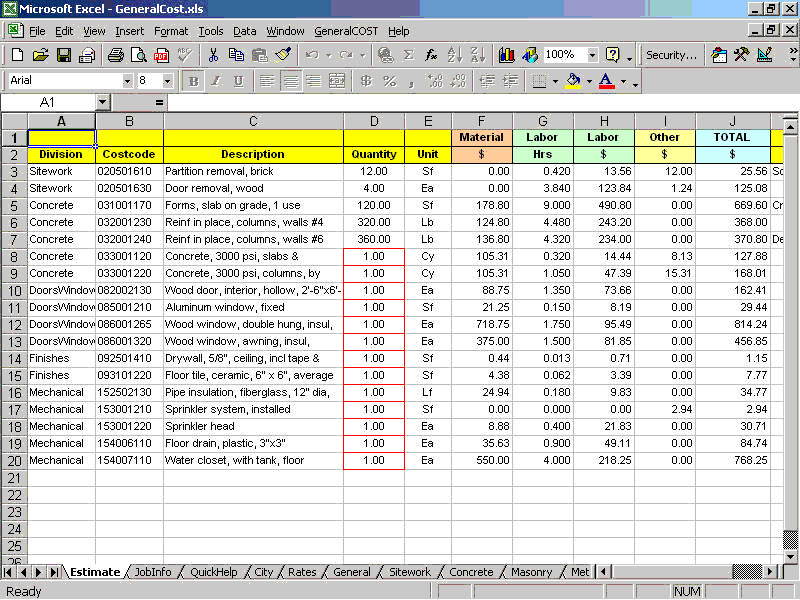Switch to the JobInfo sheet tab
Screen dimensions: 800x600
(x=153, y=572)
